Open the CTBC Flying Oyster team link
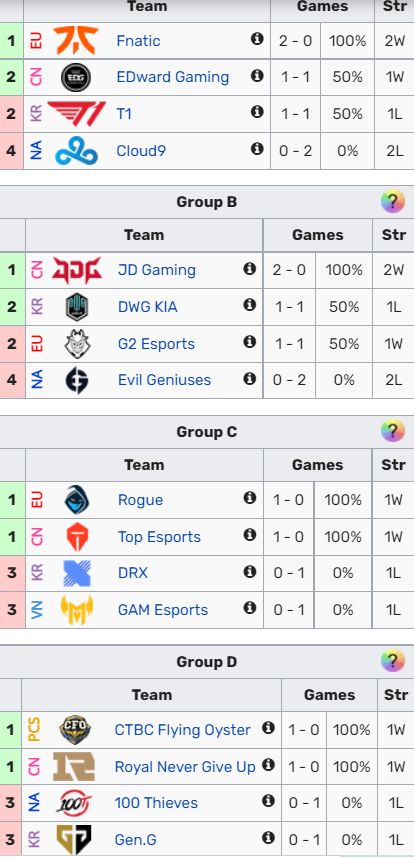This screenshot has height=858, width=414. (x=183, y=730)
